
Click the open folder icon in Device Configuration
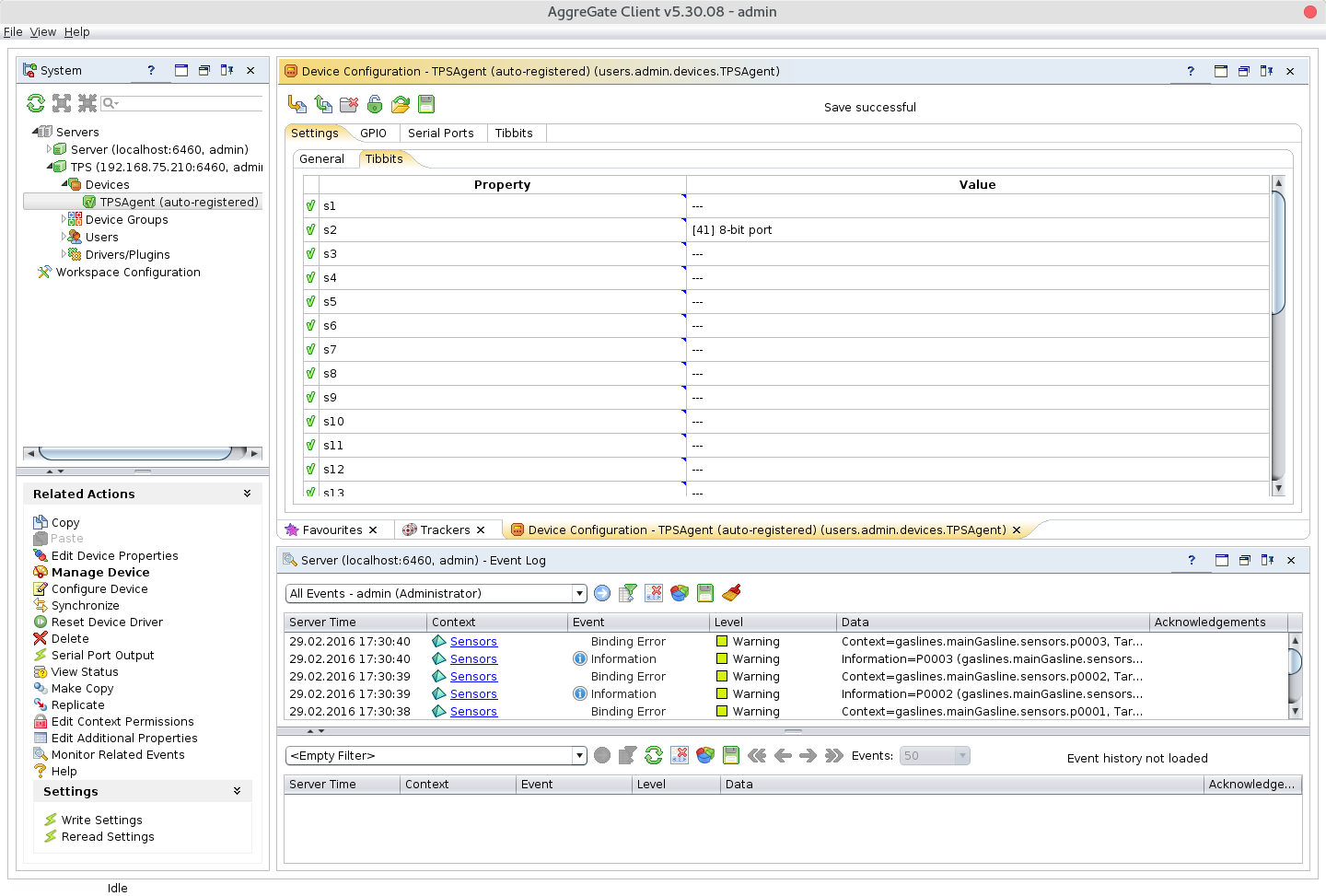pos(401,104)
